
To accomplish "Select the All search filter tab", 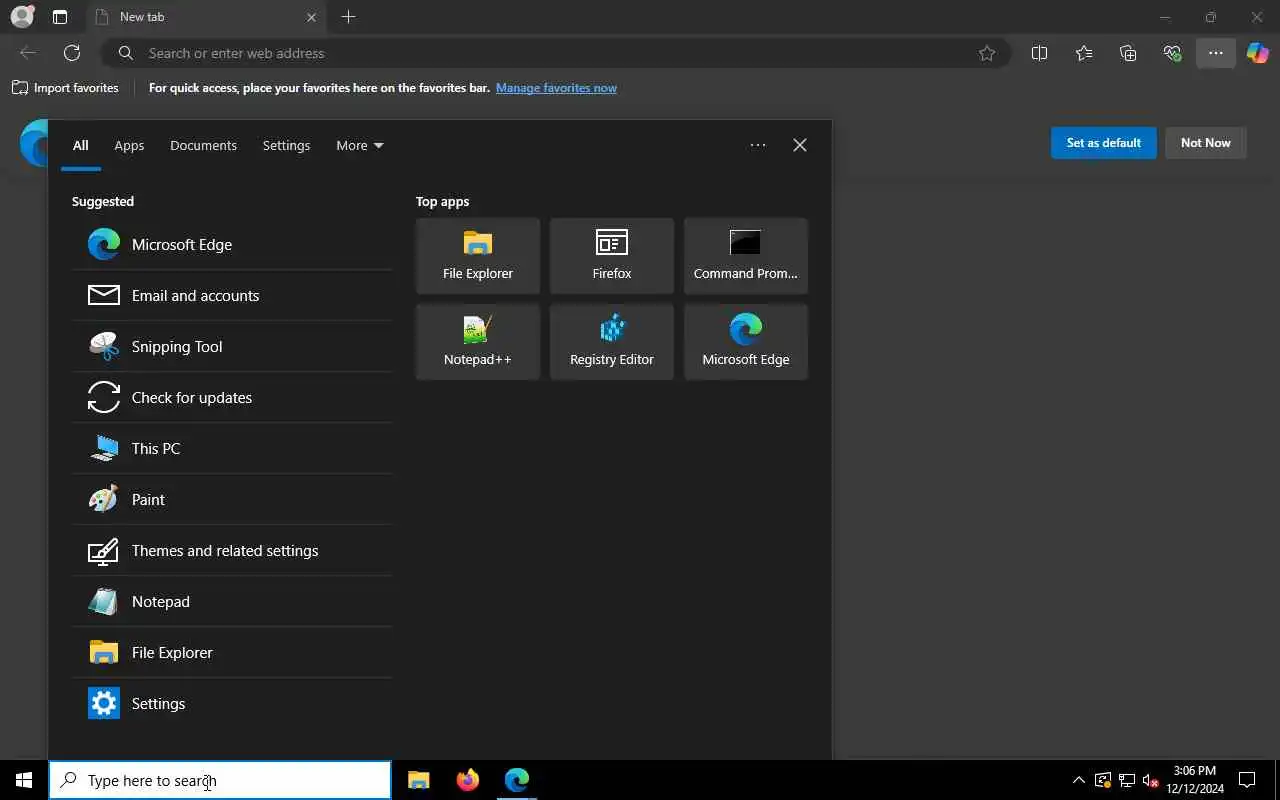I will pyautogui.click(x=81, y=145).
